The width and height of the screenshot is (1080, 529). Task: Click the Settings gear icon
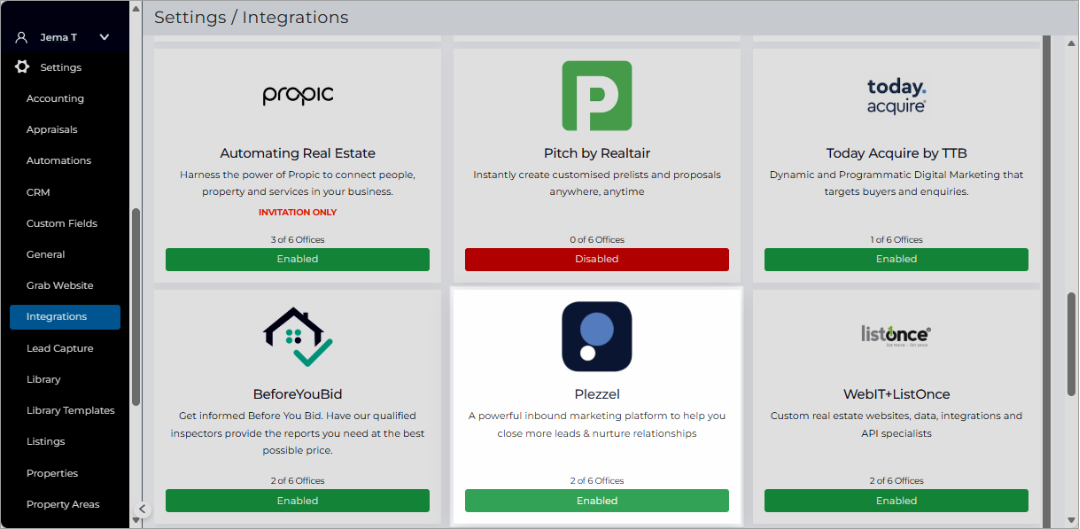22,67
